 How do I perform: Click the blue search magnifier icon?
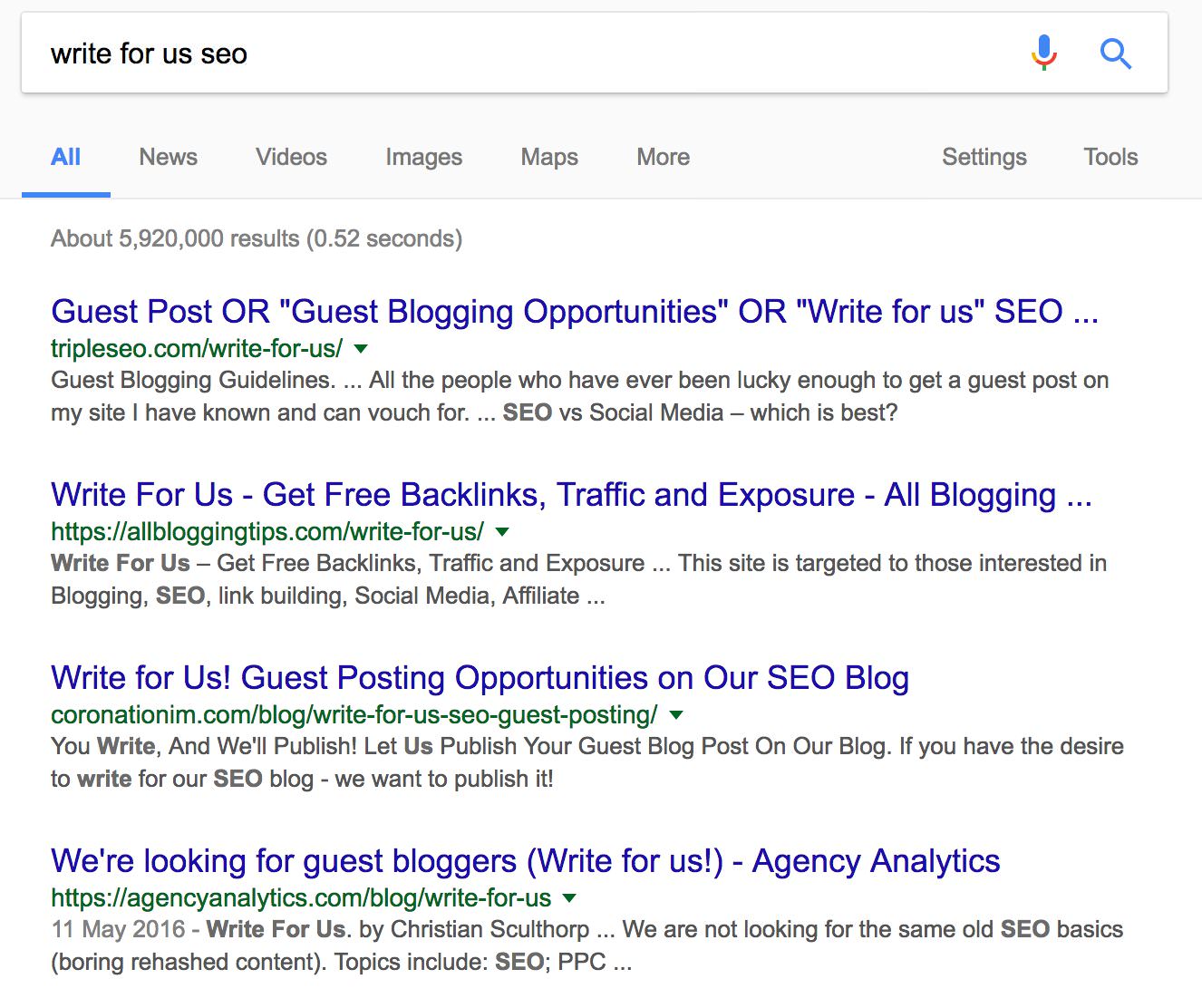click(x=1115, y=54)
